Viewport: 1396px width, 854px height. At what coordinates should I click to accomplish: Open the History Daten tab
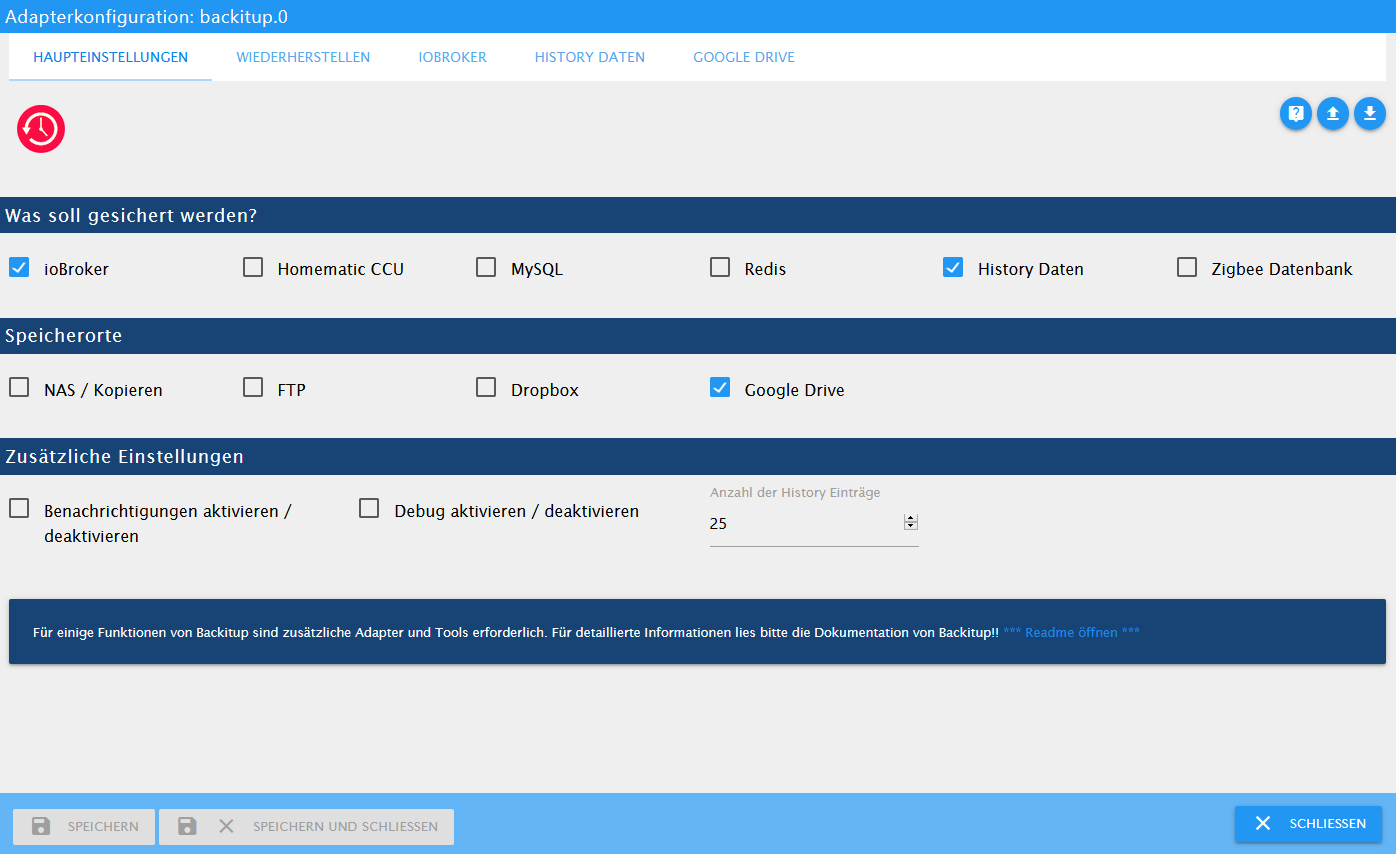coord(589,57)
